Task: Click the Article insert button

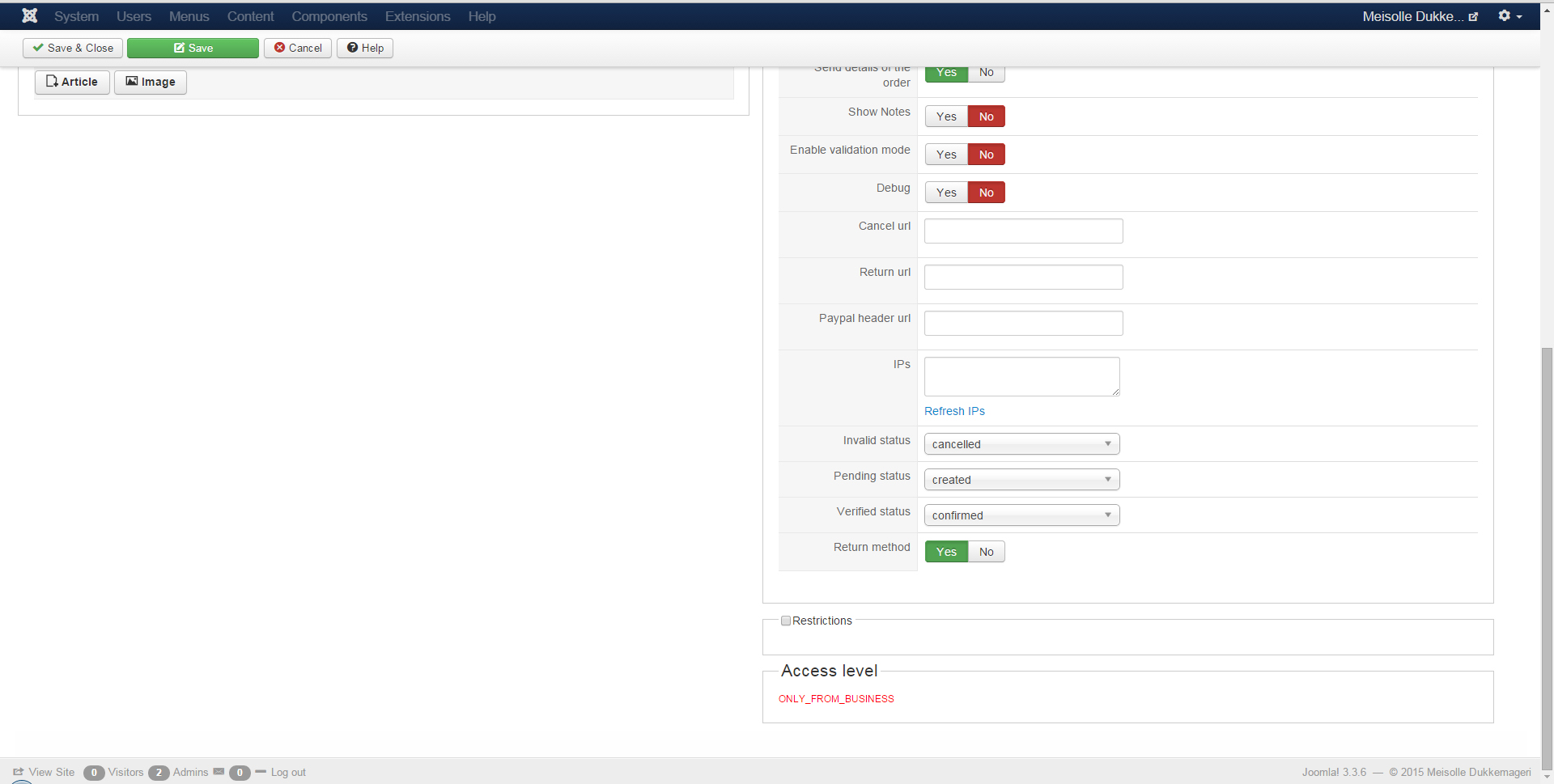Action: [x=72, y=83]
